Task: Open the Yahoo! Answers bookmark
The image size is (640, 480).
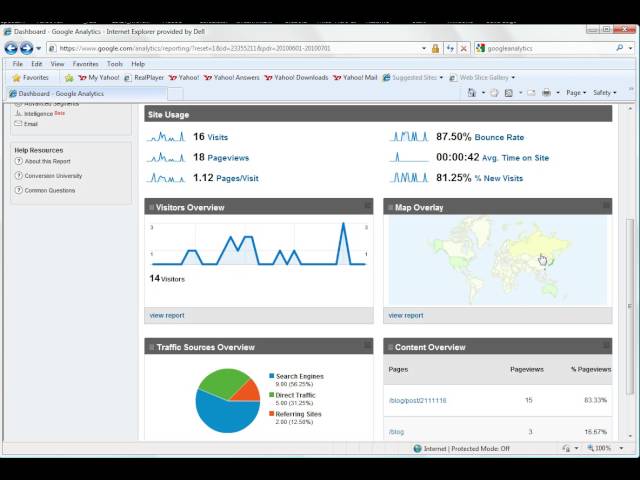Action: click(231, 78)
